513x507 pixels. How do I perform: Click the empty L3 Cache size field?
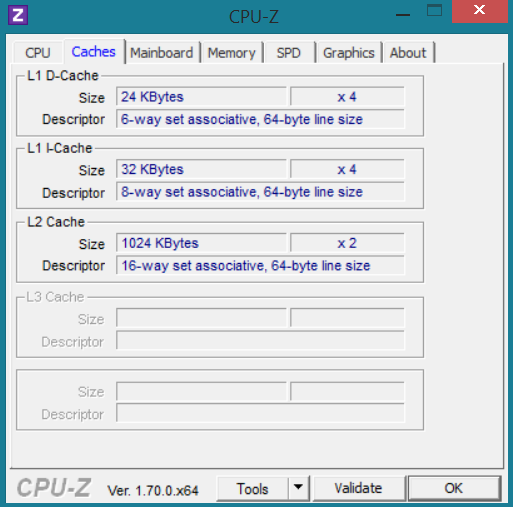pyautogui.click(x=201, y=318)
